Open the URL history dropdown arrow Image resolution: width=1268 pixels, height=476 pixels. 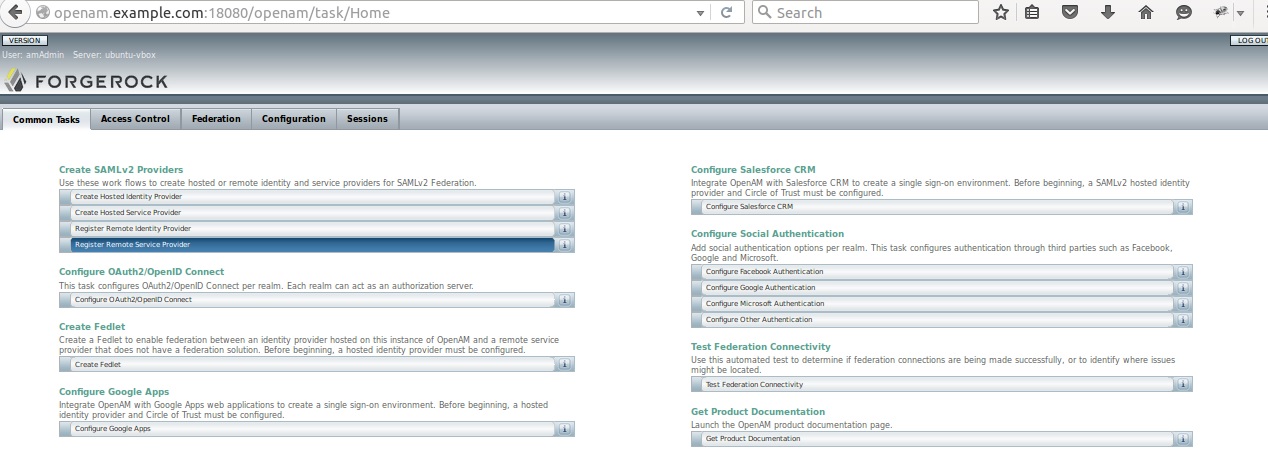(700, 14)
